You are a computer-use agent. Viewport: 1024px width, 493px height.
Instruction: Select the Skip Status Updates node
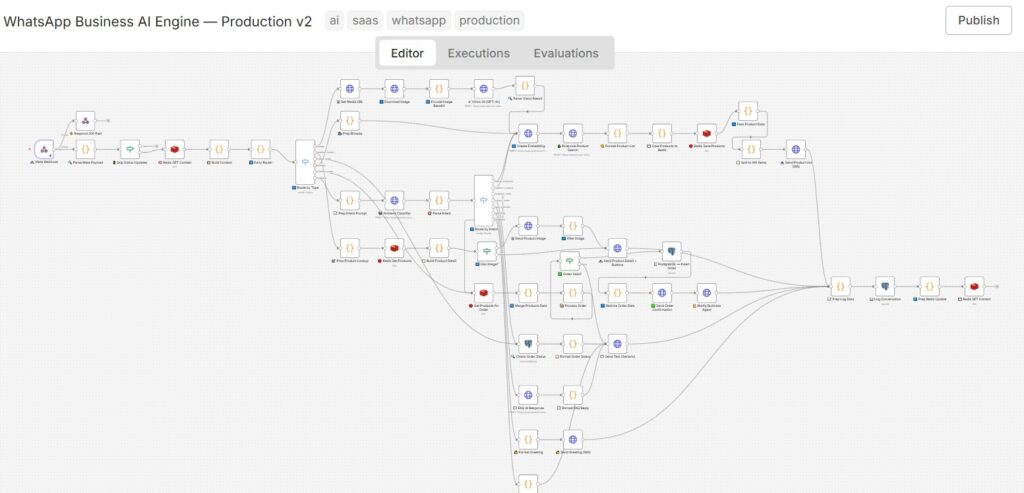coord(130,149)
